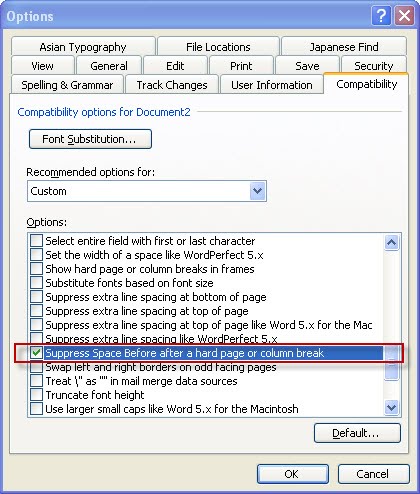420x494 pixels.
Task: Click Cancel to discard changes
Action: coord(373,474)
